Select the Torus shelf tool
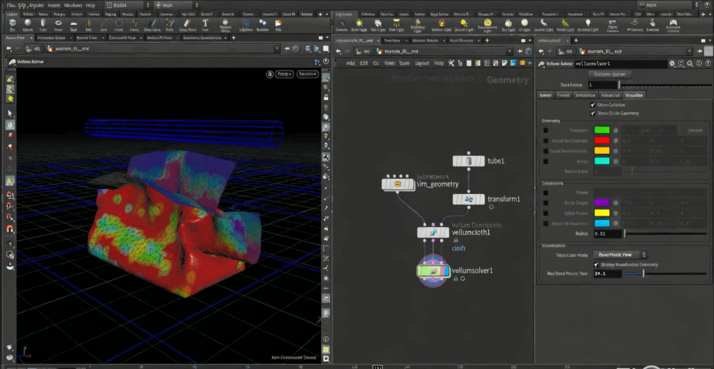The image size is (714, 369). (58, 25)
